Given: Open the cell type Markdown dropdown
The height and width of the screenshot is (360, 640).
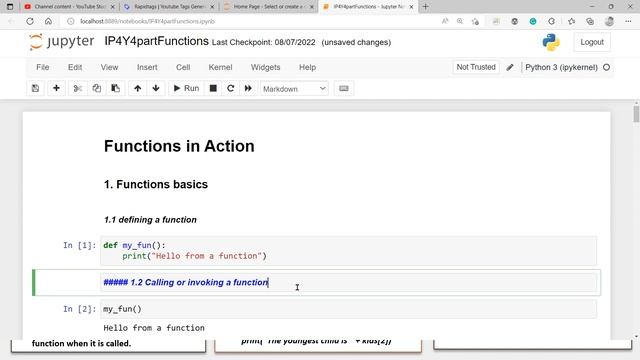Looking at the screenshot, I should (294, 89).
